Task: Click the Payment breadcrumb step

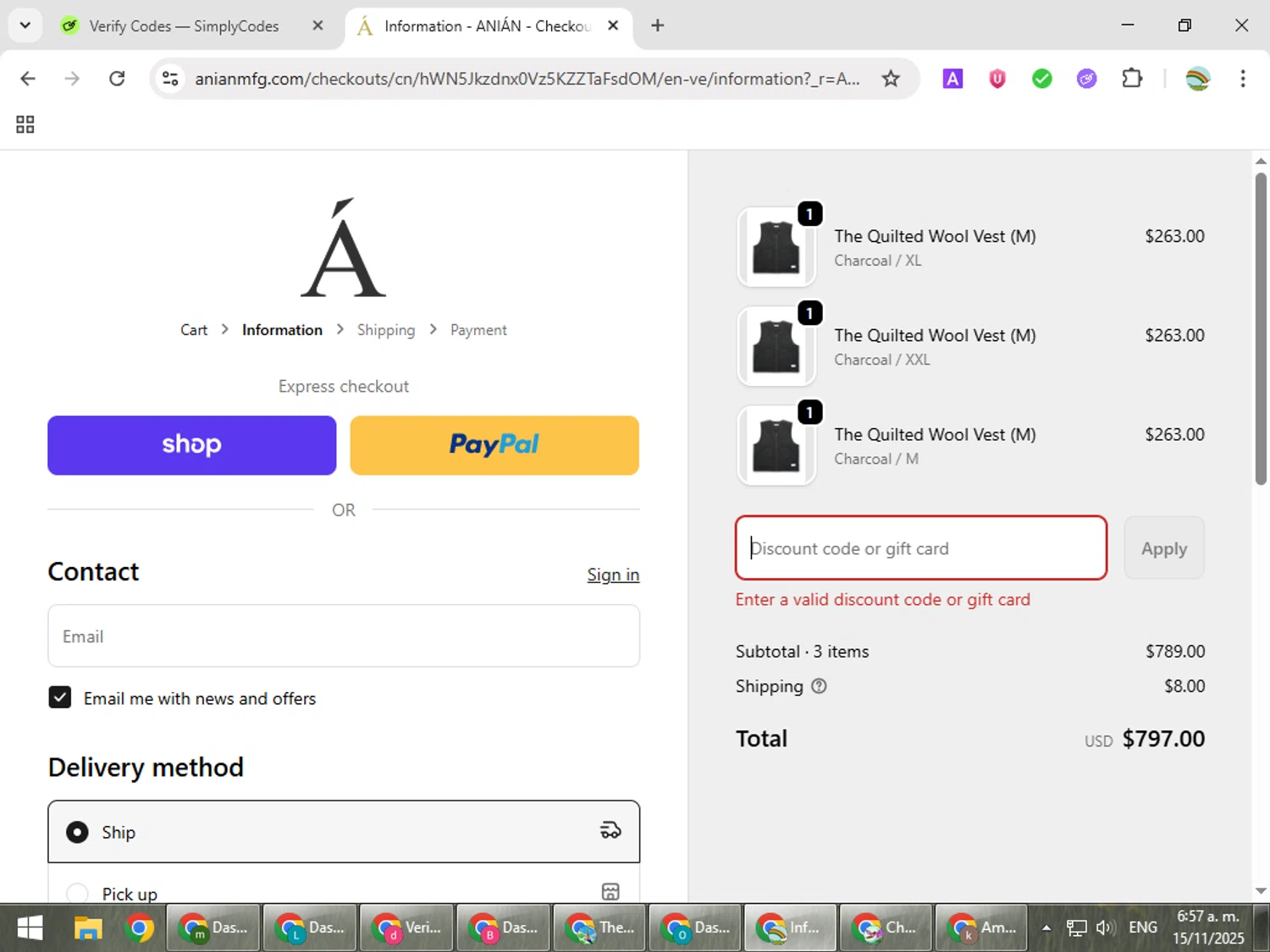Action: click(478, 330)
